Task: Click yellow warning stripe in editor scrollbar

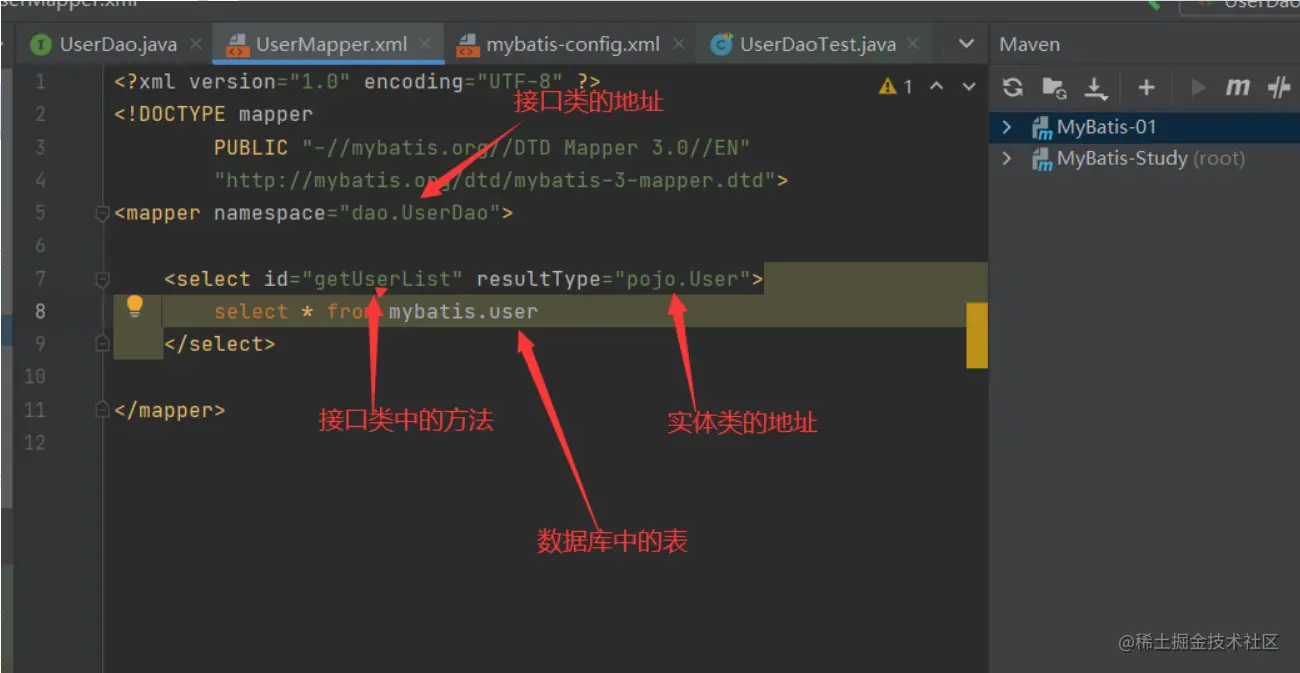Action: (976, 335)
